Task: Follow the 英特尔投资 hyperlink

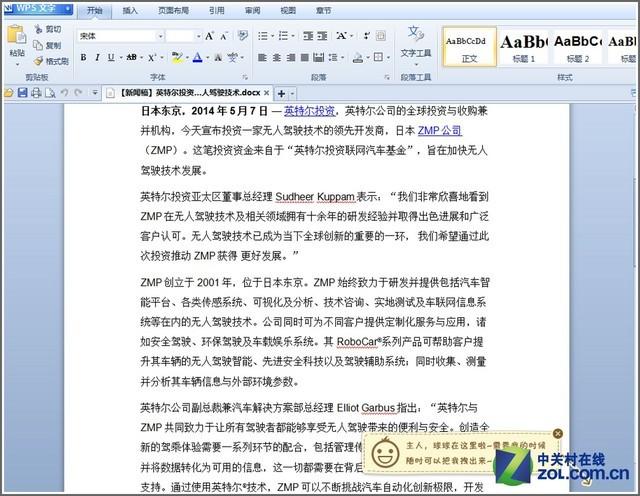Action: [x=309, y=111]
